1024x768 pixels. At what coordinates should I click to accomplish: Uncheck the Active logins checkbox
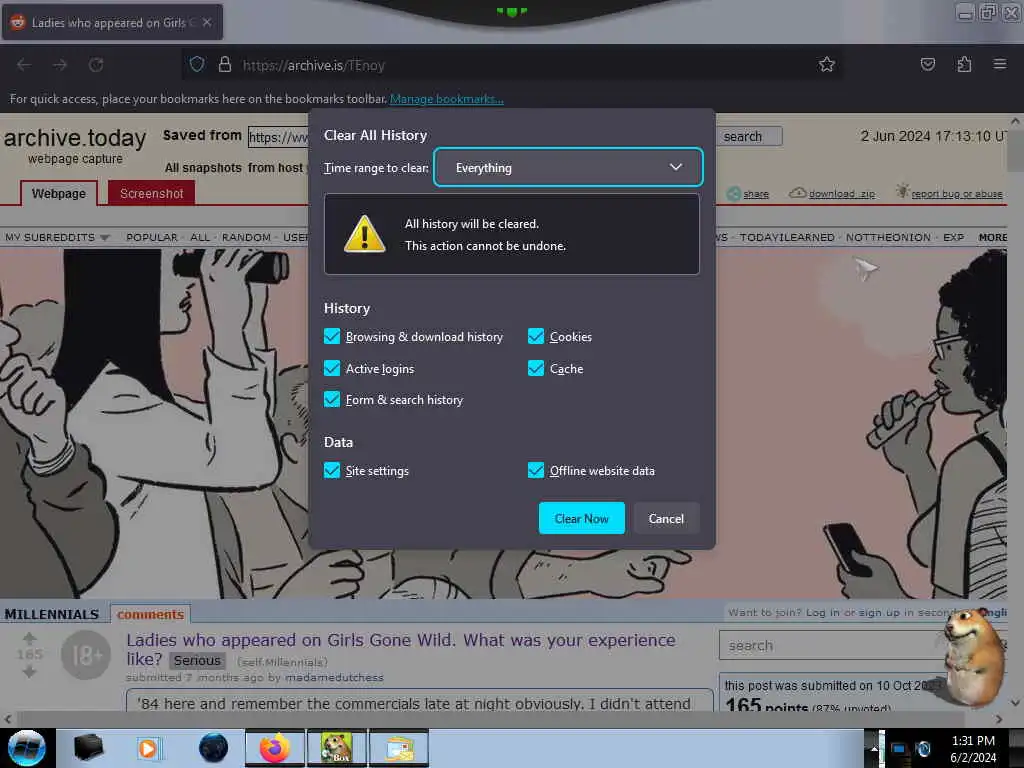[x=332, y=368]
